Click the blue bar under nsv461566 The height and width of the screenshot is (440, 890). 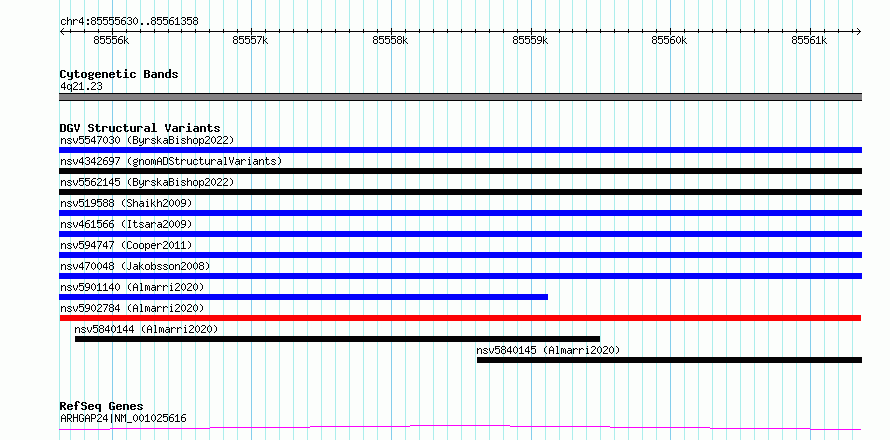[460, 234]
